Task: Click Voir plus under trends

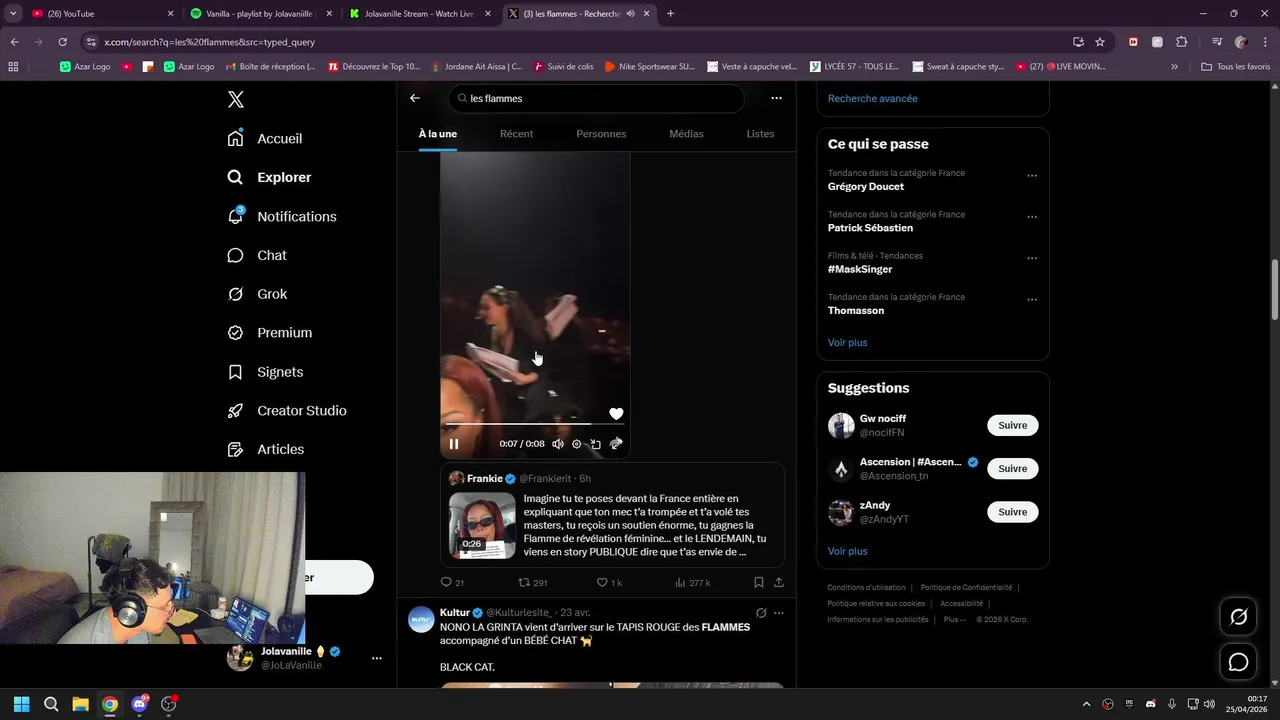Action: 847,343
